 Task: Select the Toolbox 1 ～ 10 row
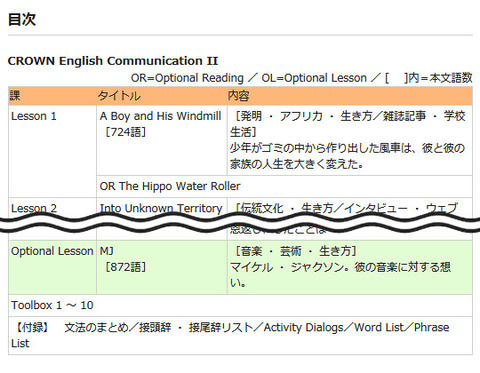[240, 305]
